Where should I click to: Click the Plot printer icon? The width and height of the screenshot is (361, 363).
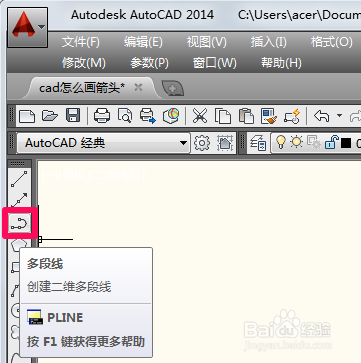tap(102, 116)
